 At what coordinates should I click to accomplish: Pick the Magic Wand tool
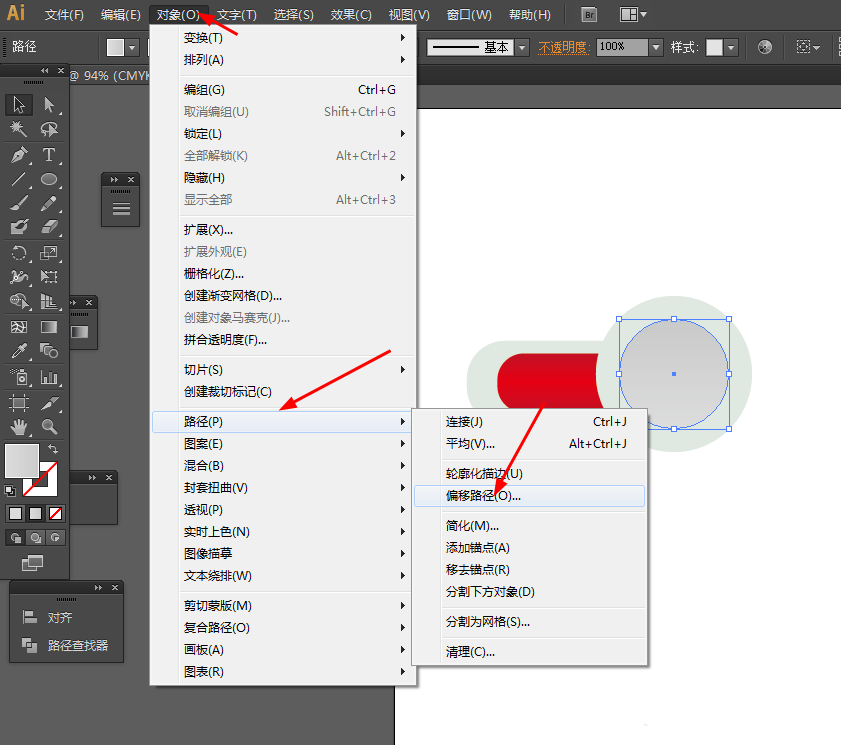click(19, 129)
